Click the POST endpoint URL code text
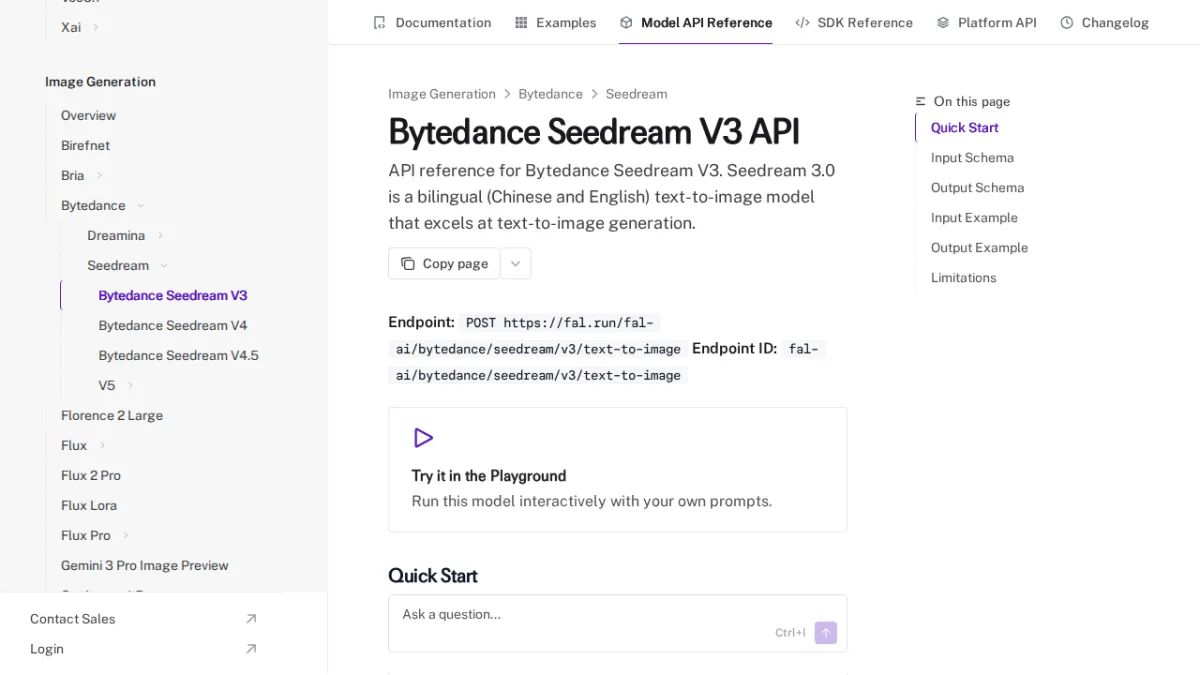The image size is (1200, 675). tap(538, 336)
